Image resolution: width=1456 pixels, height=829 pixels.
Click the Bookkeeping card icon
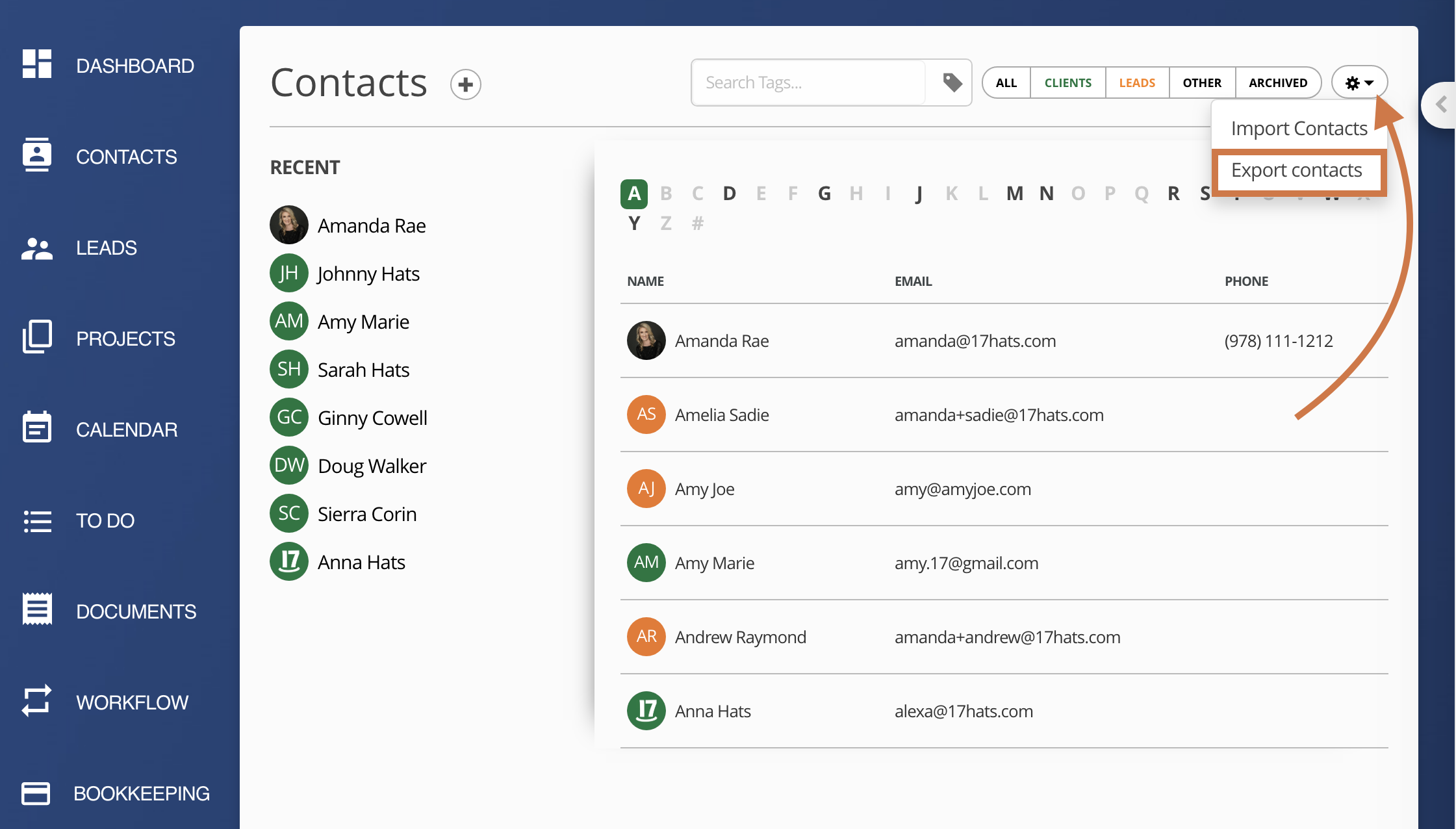click(36, 793)
